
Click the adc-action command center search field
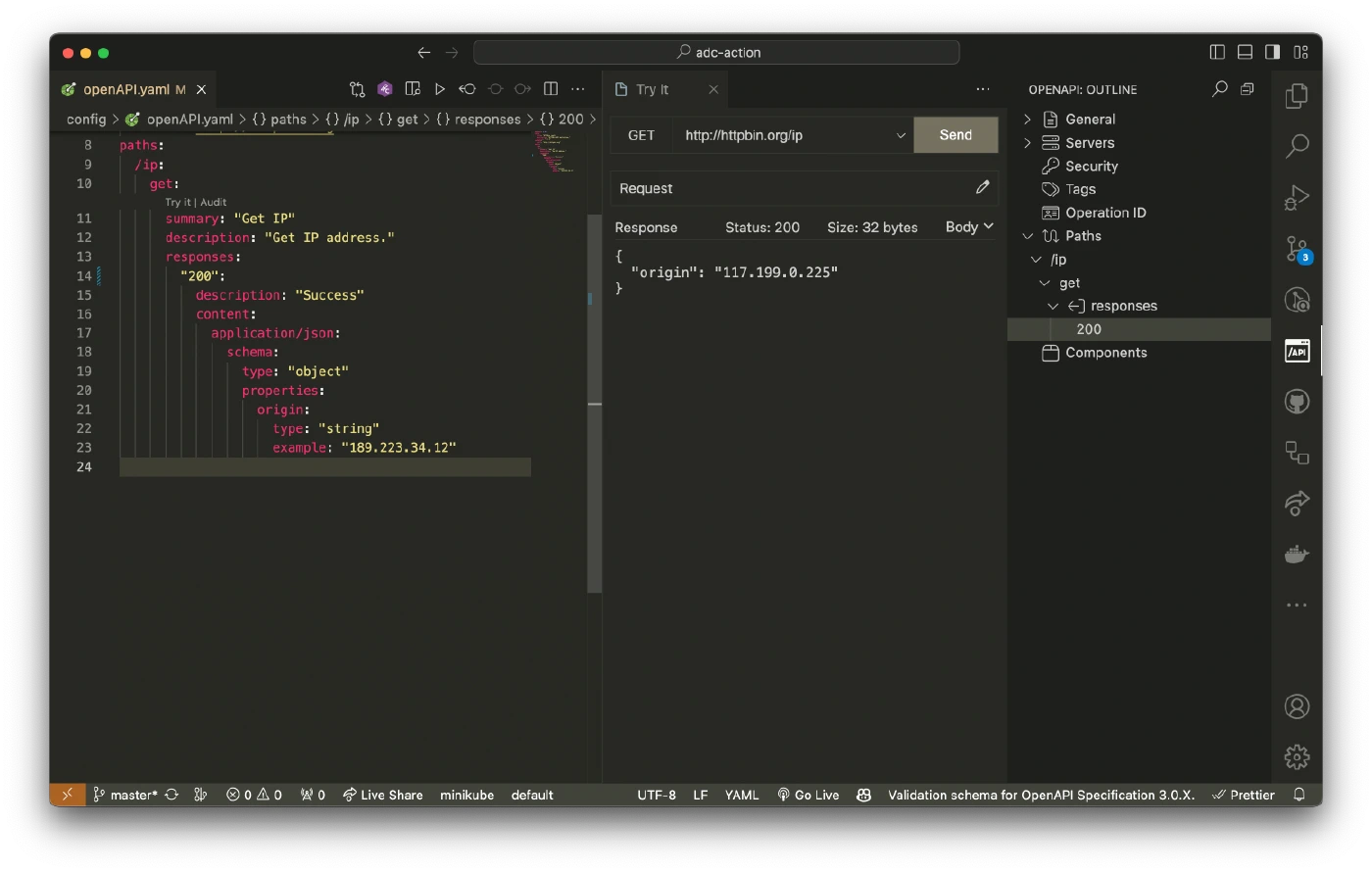click(716, 52)
